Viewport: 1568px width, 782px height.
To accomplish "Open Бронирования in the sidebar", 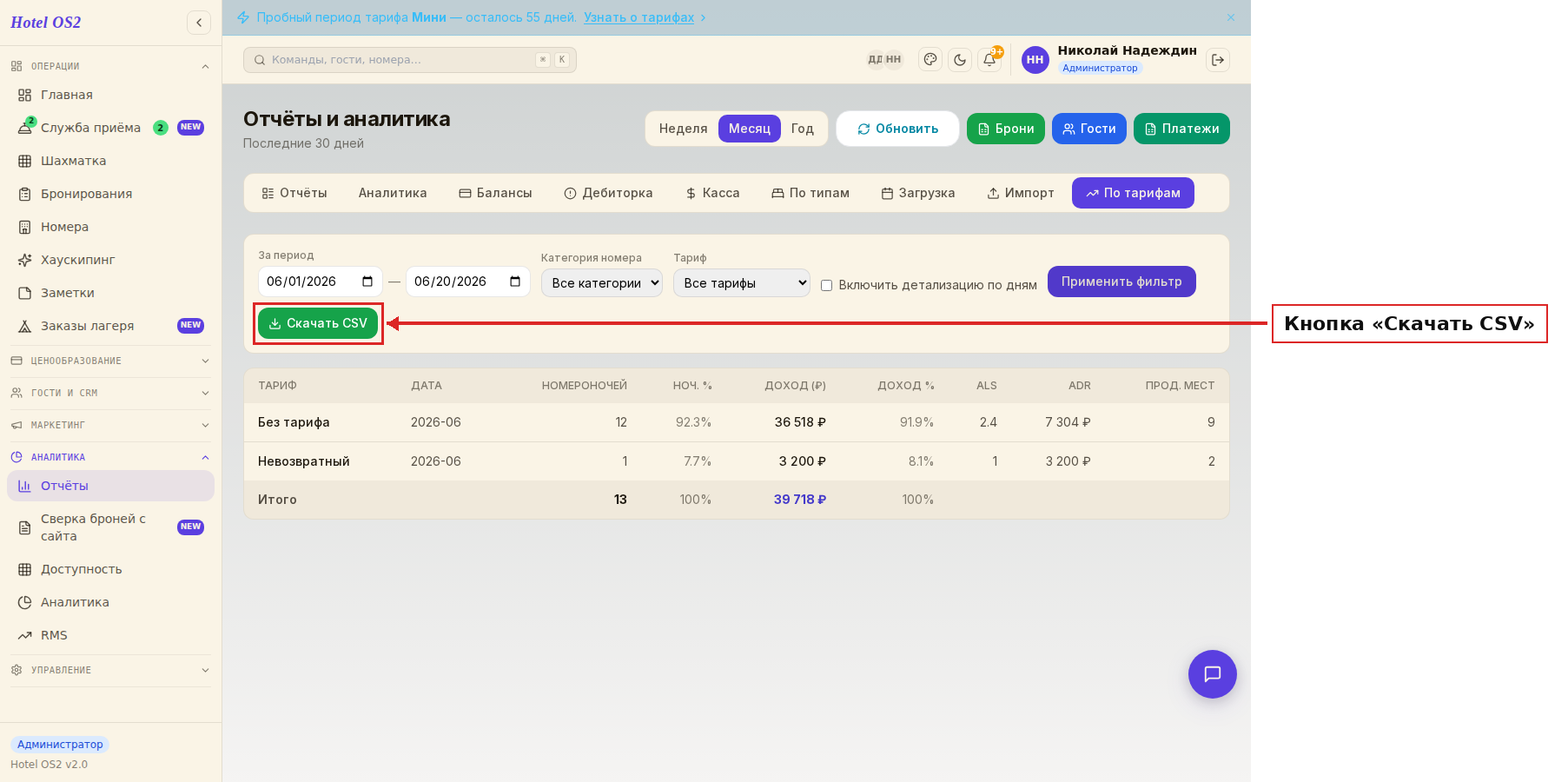I will [110, 194].
